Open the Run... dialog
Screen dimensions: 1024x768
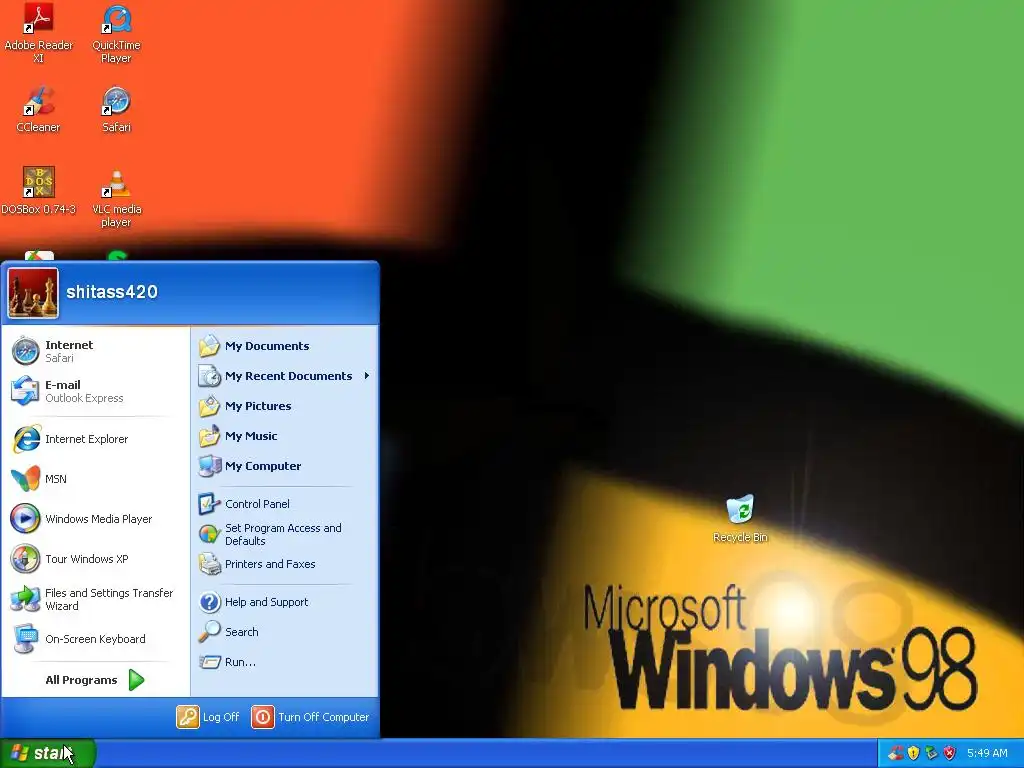point(285,662)
